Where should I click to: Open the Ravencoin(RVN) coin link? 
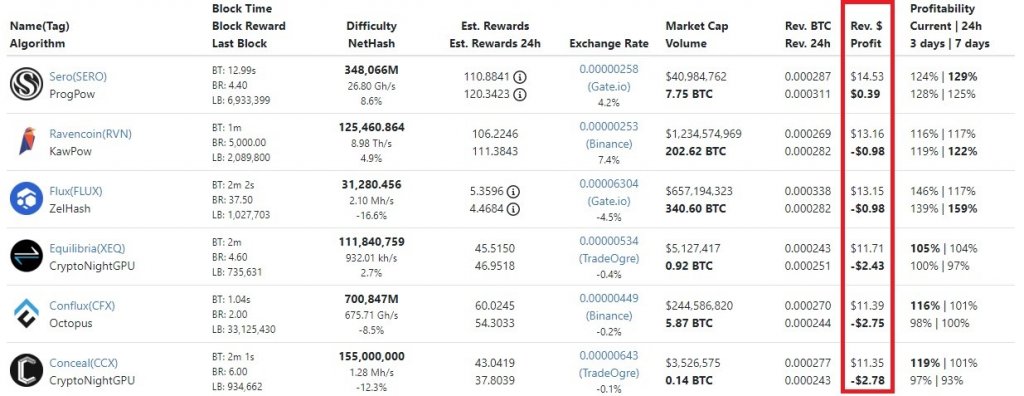tap(90, 134)
